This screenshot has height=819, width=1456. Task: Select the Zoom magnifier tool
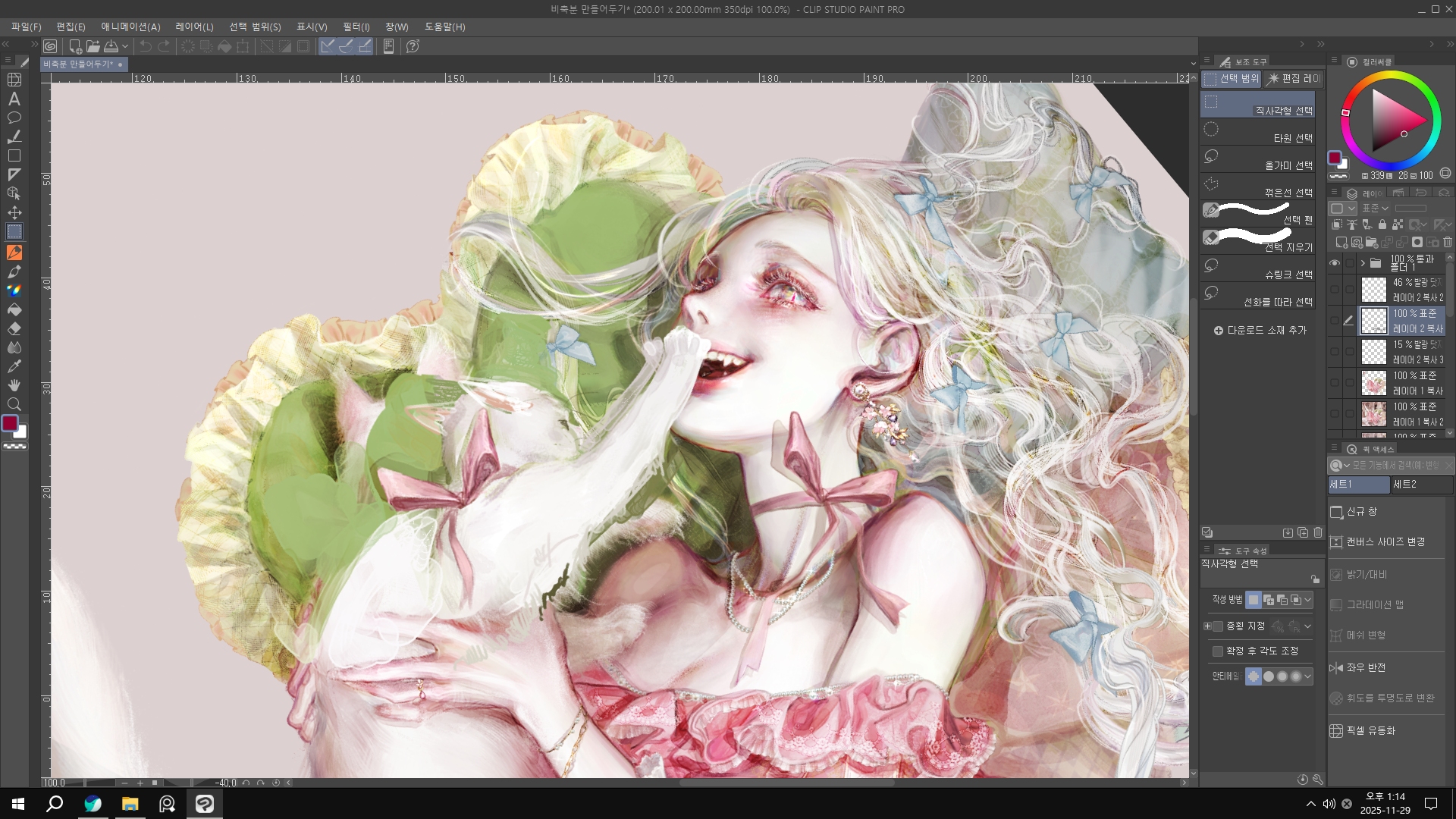point(14,404)
